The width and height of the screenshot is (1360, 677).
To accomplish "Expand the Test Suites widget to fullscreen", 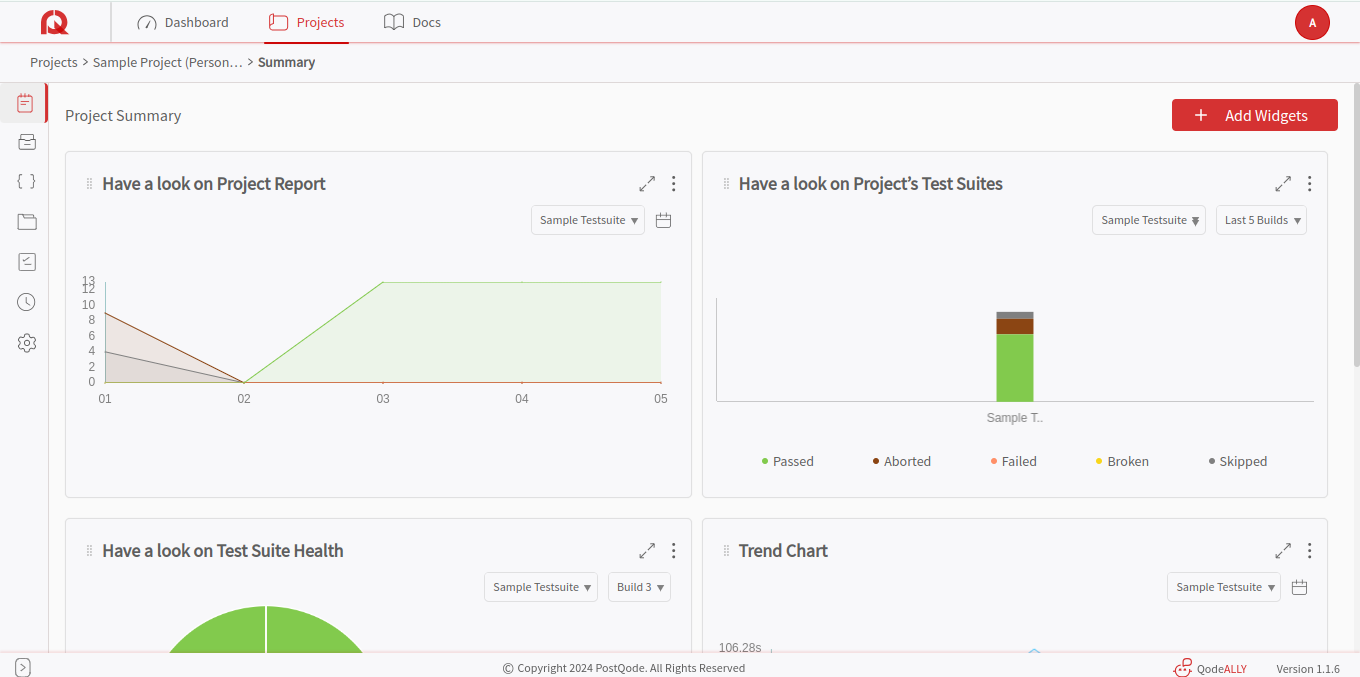I will click(1283, 184).
